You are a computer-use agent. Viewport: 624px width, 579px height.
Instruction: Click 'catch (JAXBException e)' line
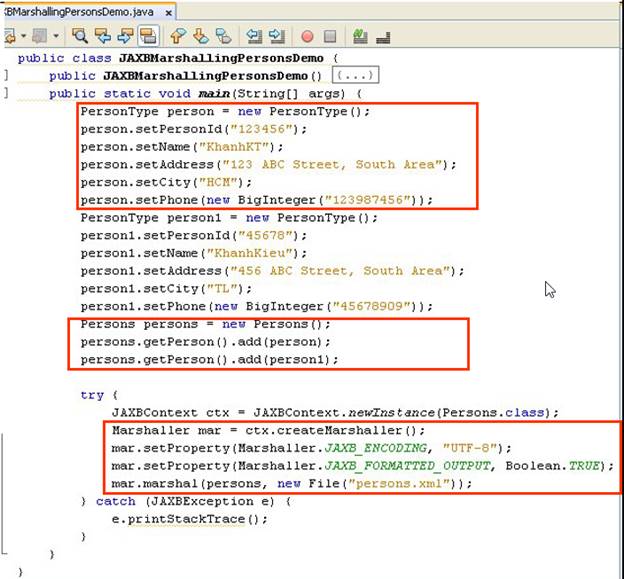point(185,501)
